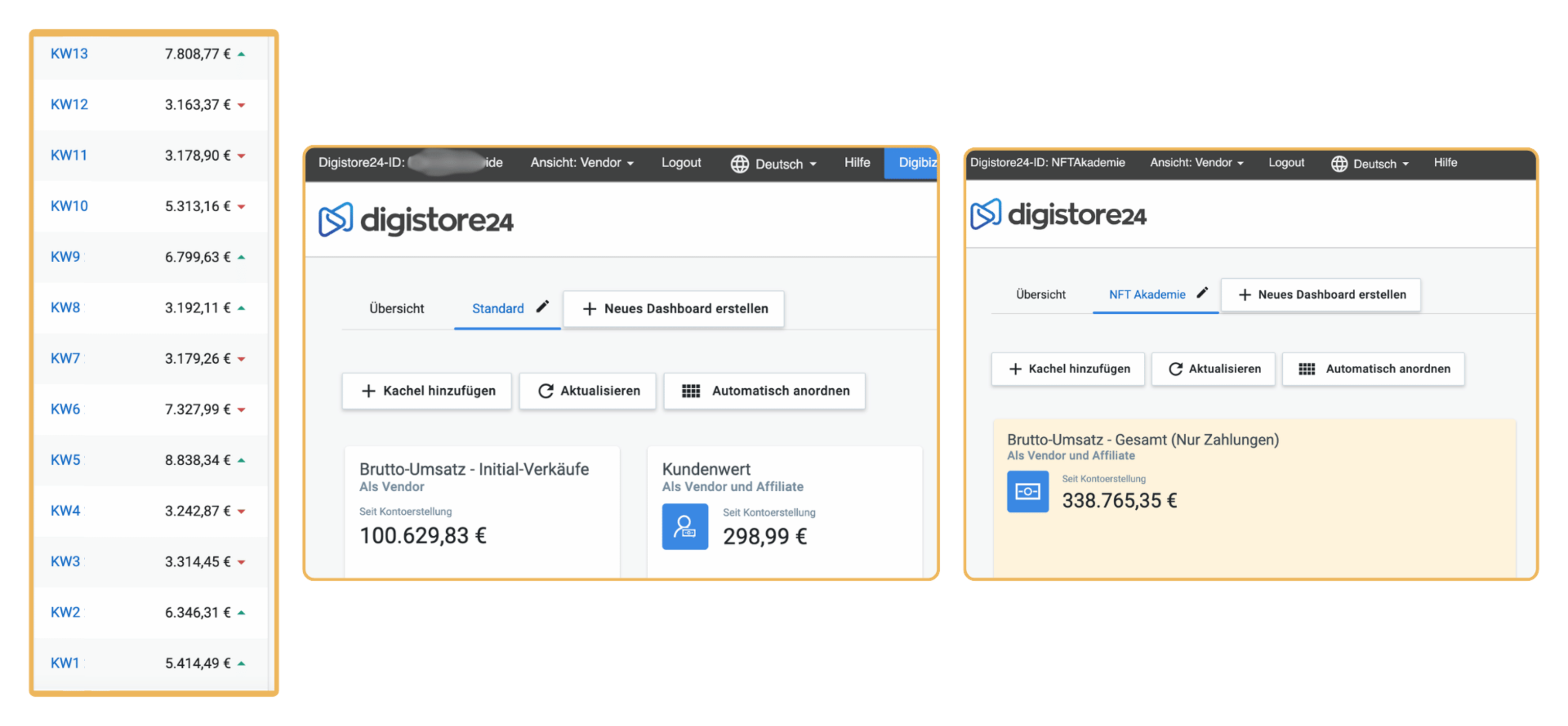This screenshot has width=1568, height=726.
Task: Click the Kundenwert tile title
Action: click(x=706, y=469)
